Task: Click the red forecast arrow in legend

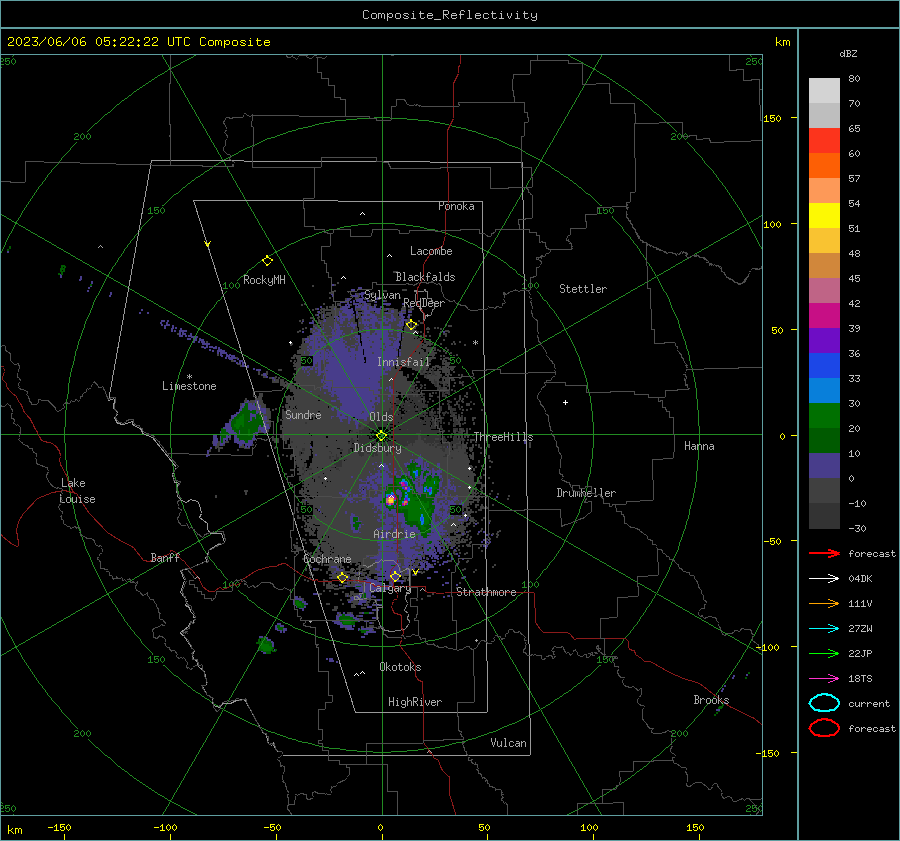Action: coord(824,553)
